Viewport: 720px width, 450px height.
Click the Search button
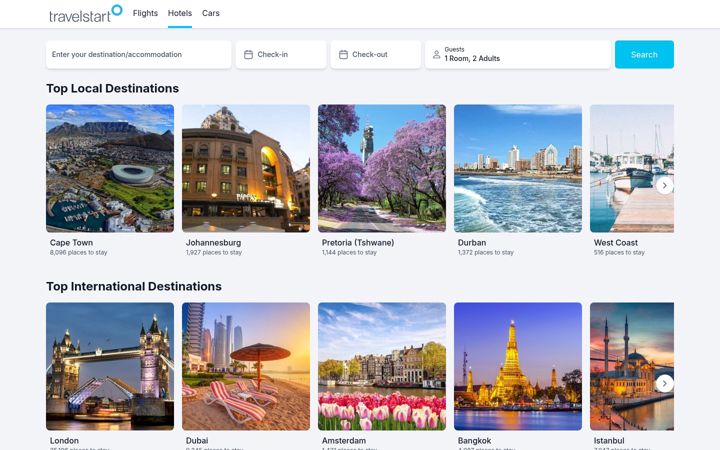pyautogui.click(x=644, y=55)
